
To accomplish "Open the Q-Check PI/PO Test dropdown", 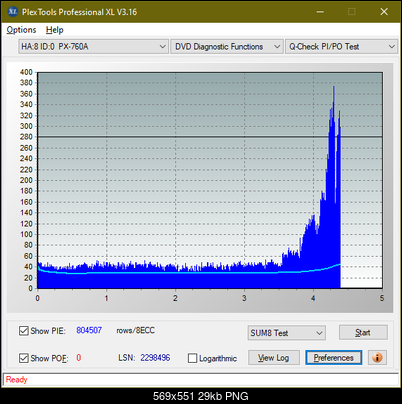I will pyautogui.click(x=341, y=47).
